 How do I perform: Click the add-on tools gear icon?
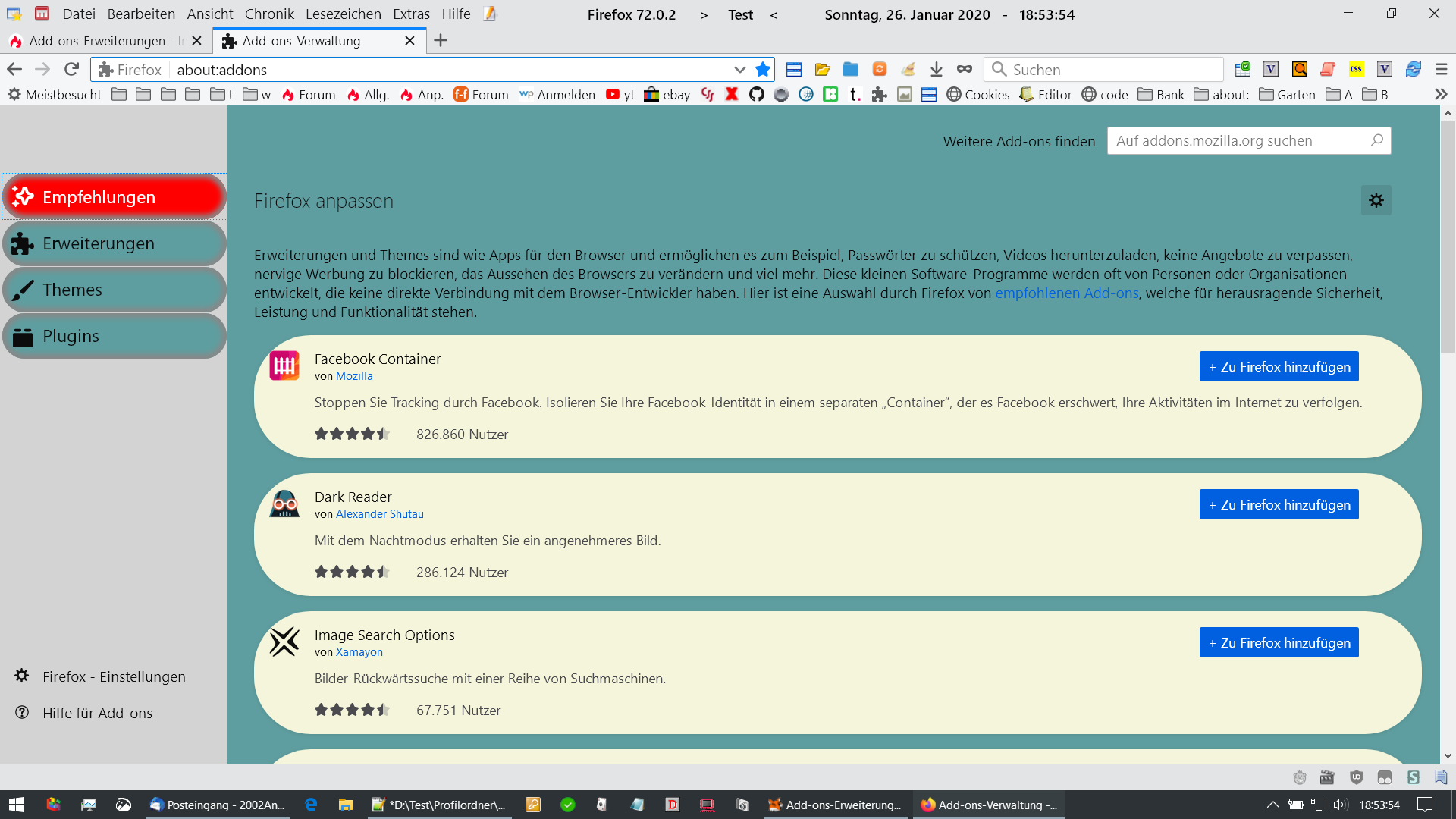pos(1376,200)
